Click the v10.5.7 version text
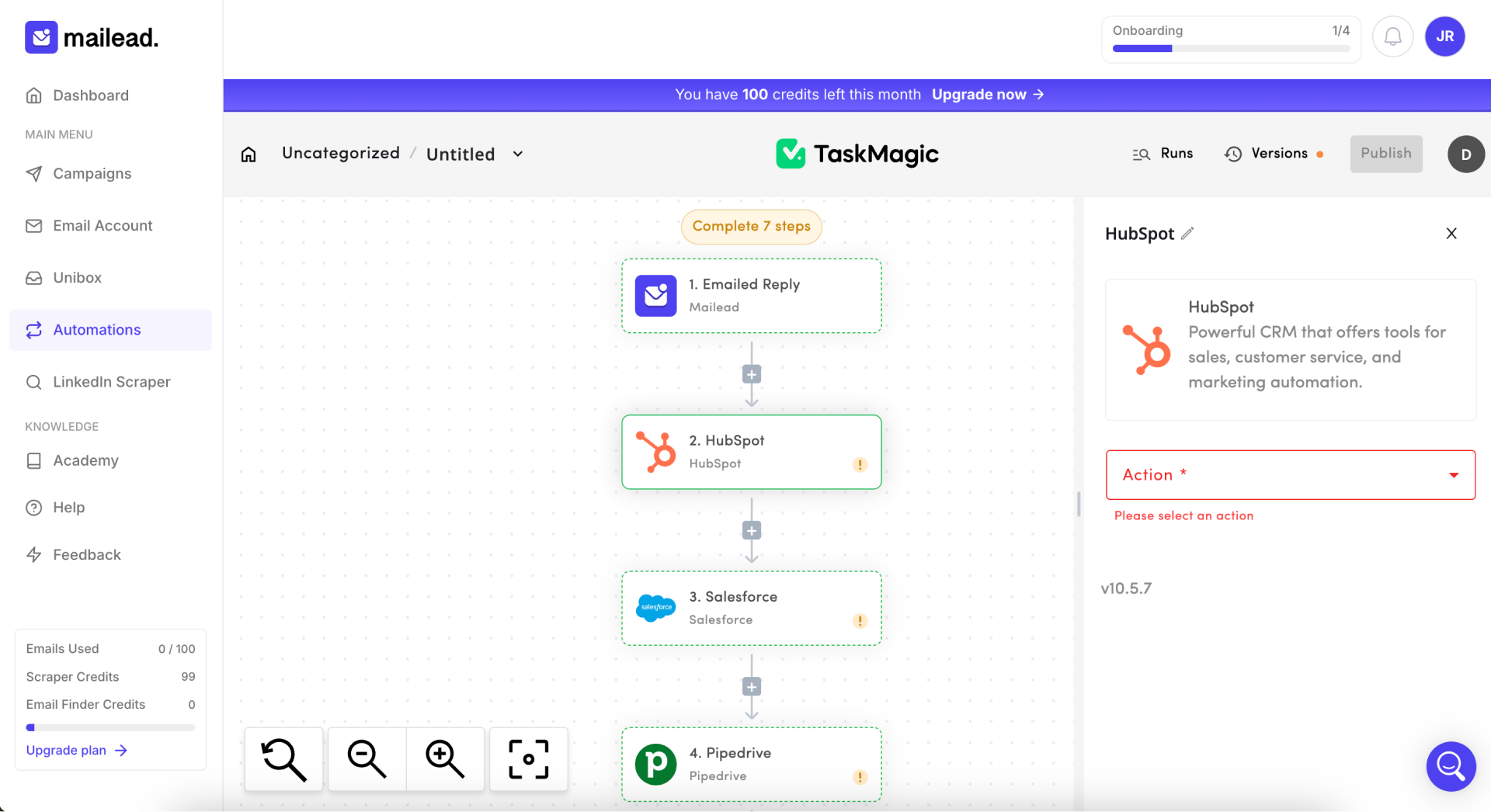This screenshot has width=1491, height=812. point(1126,588)
